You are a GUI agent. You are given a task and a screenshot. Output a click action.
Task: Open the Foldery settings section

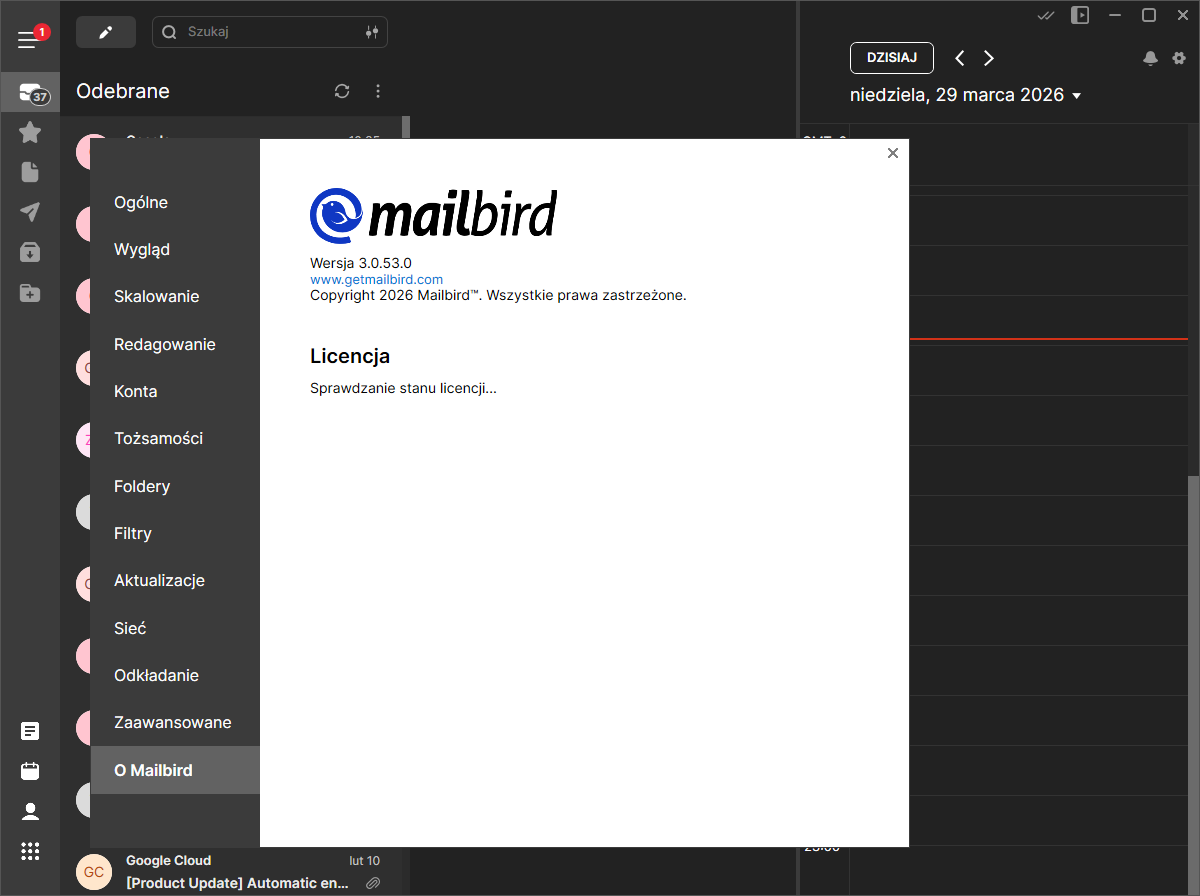(175, 486)
